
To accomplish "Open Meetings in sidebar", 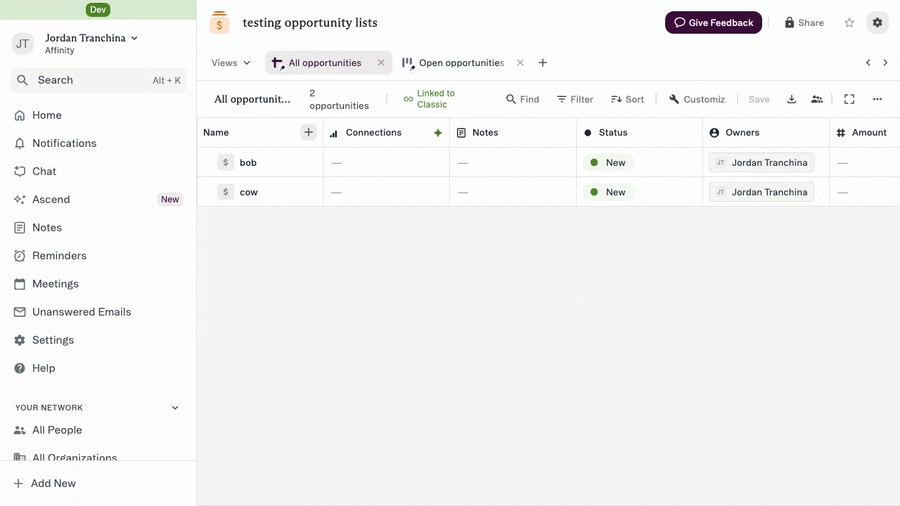I will [46, 284].
